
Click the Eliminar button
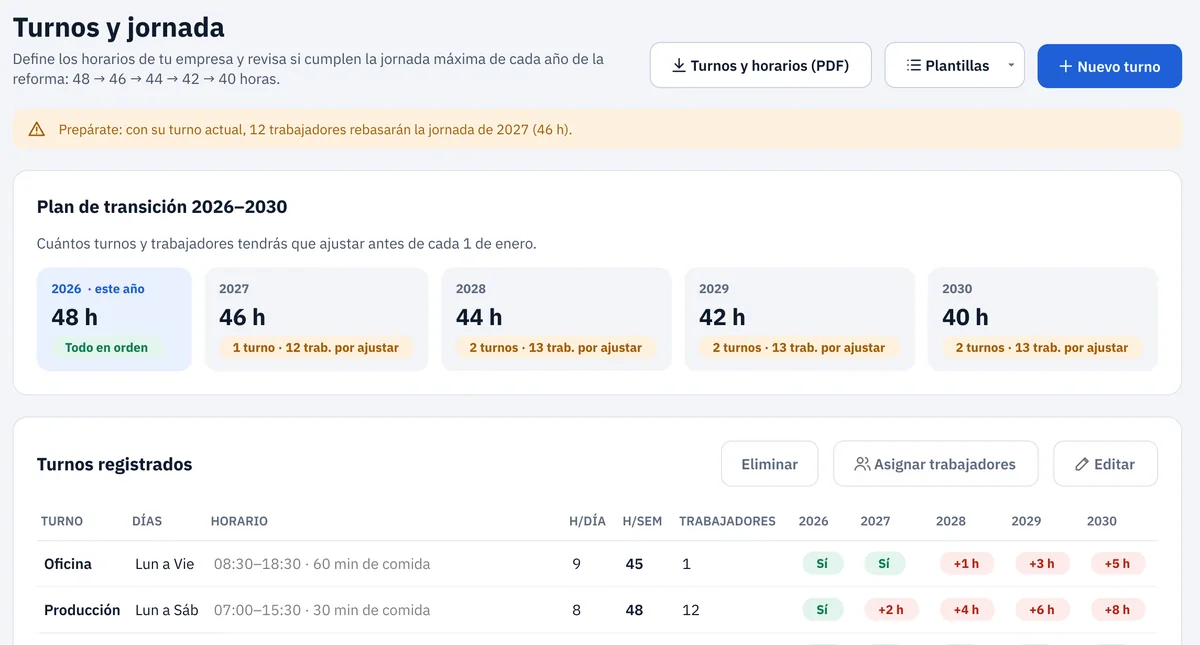pyautogui.click(x=770, y=464)
